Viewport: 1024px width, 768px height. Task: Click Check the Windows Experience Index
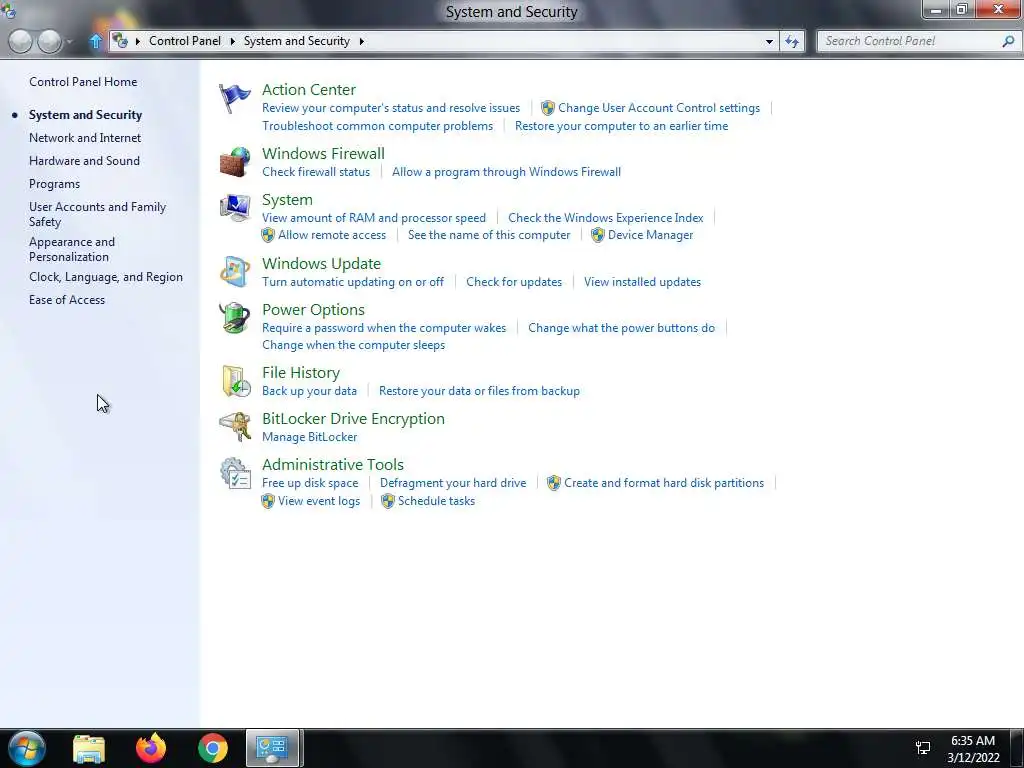point(605,218)
